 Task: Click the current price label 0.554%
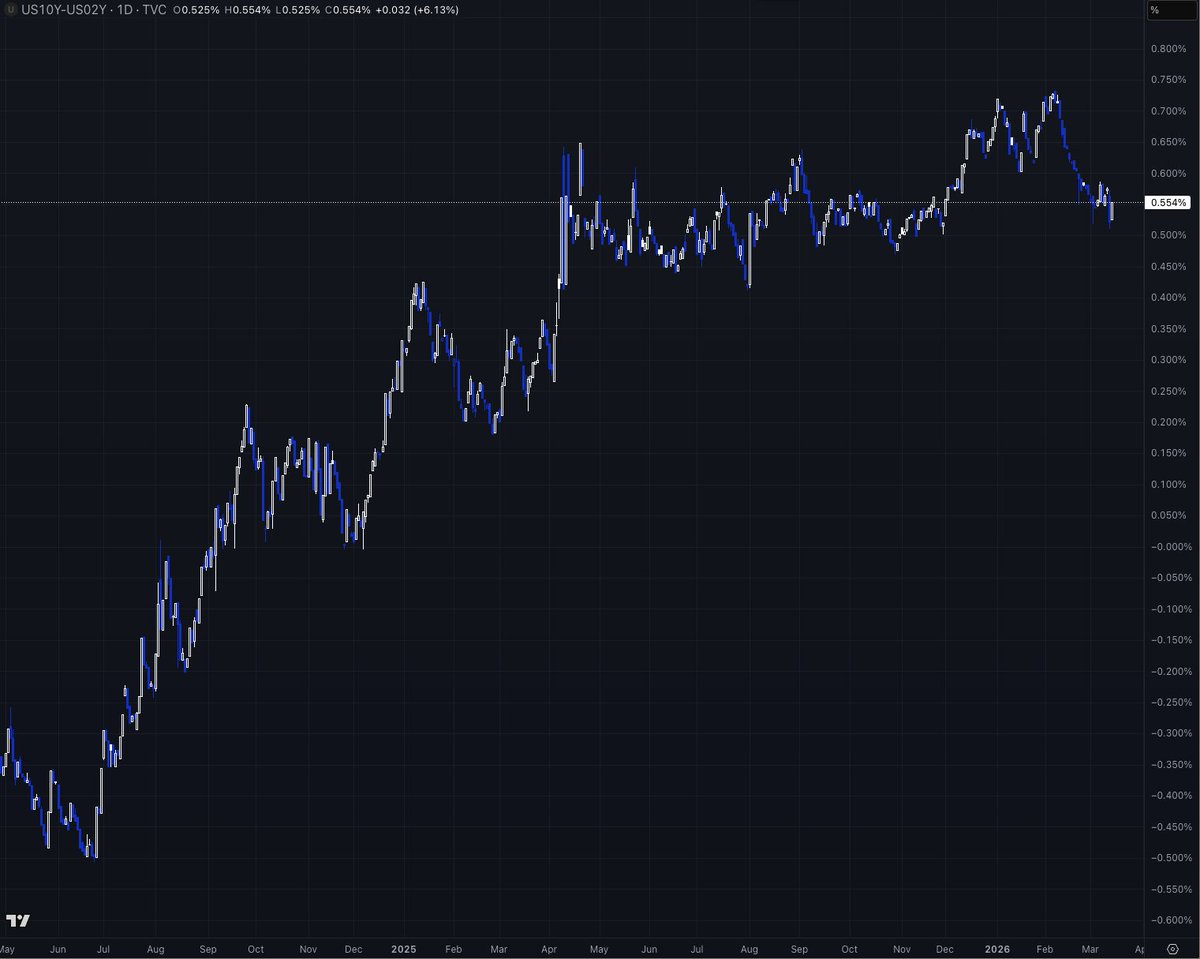click(1168, 203)
